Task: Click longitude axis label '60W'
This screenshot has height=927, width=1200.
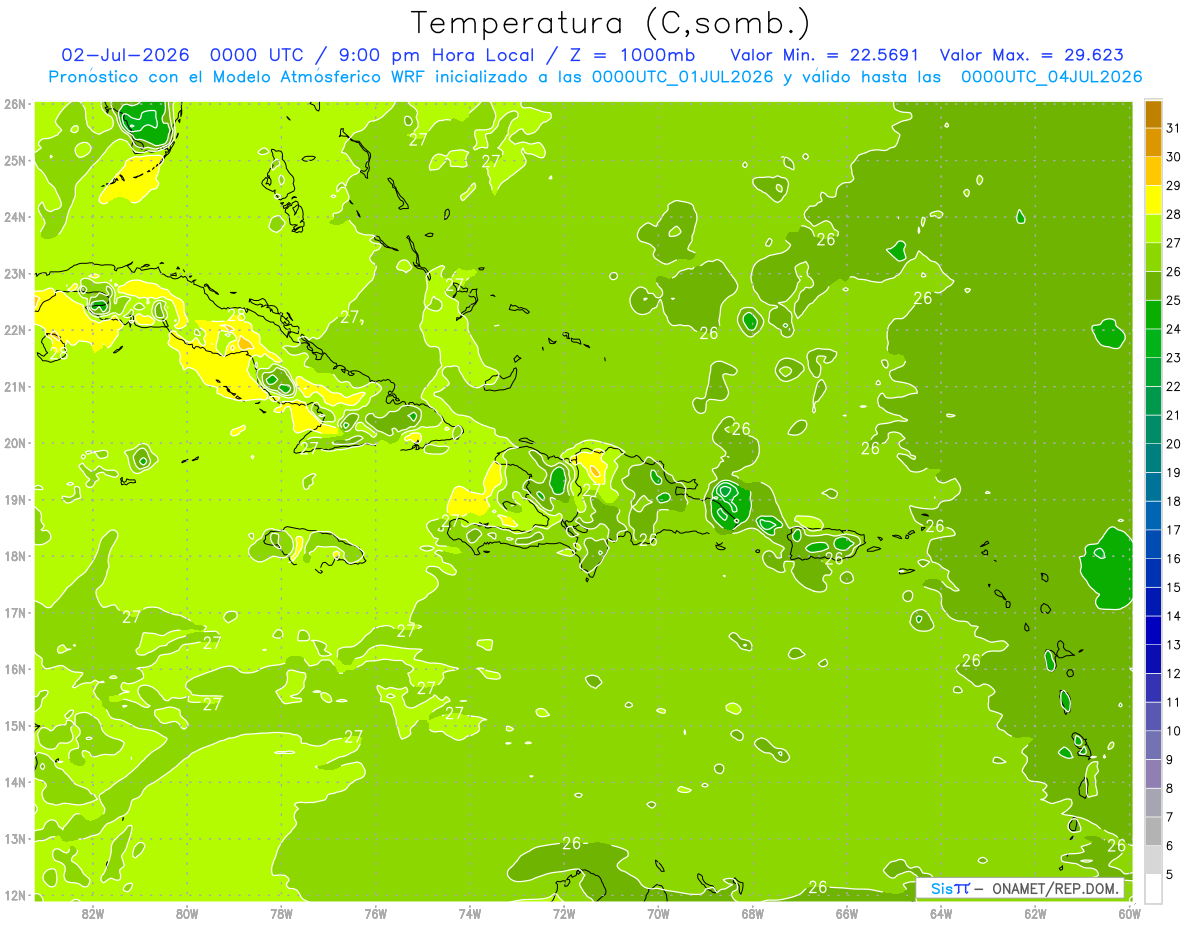Action: [1129, 913]
